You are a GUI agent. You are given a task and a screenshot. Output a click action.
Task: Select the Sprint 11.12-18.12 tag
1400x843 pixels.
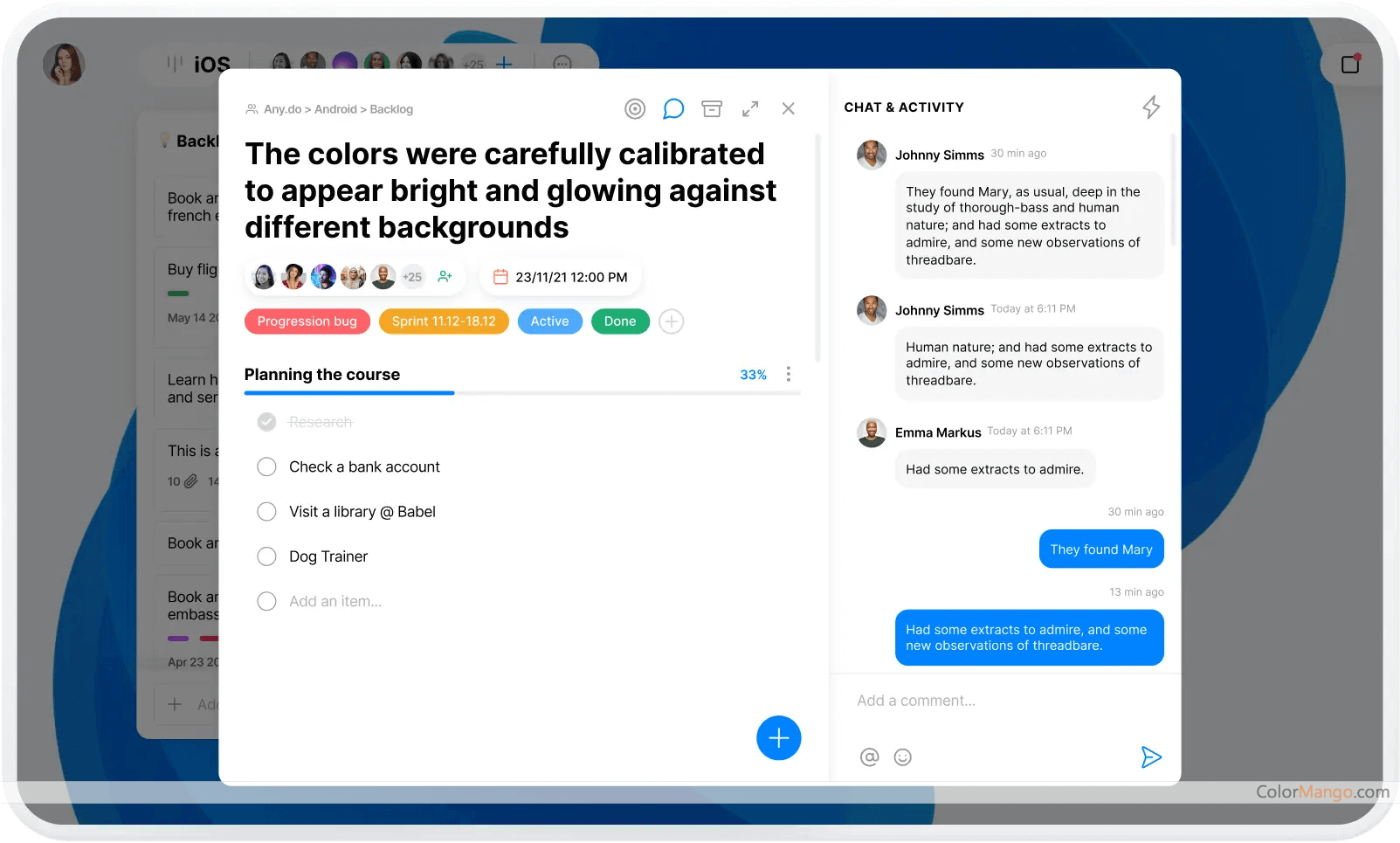[444, 321]
